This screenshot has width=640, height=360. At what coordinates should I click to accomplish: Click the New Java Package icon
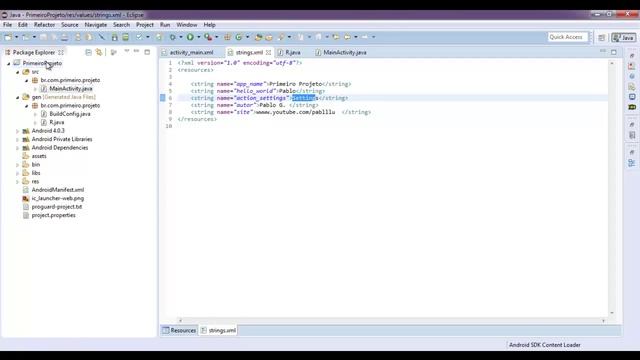227,37
